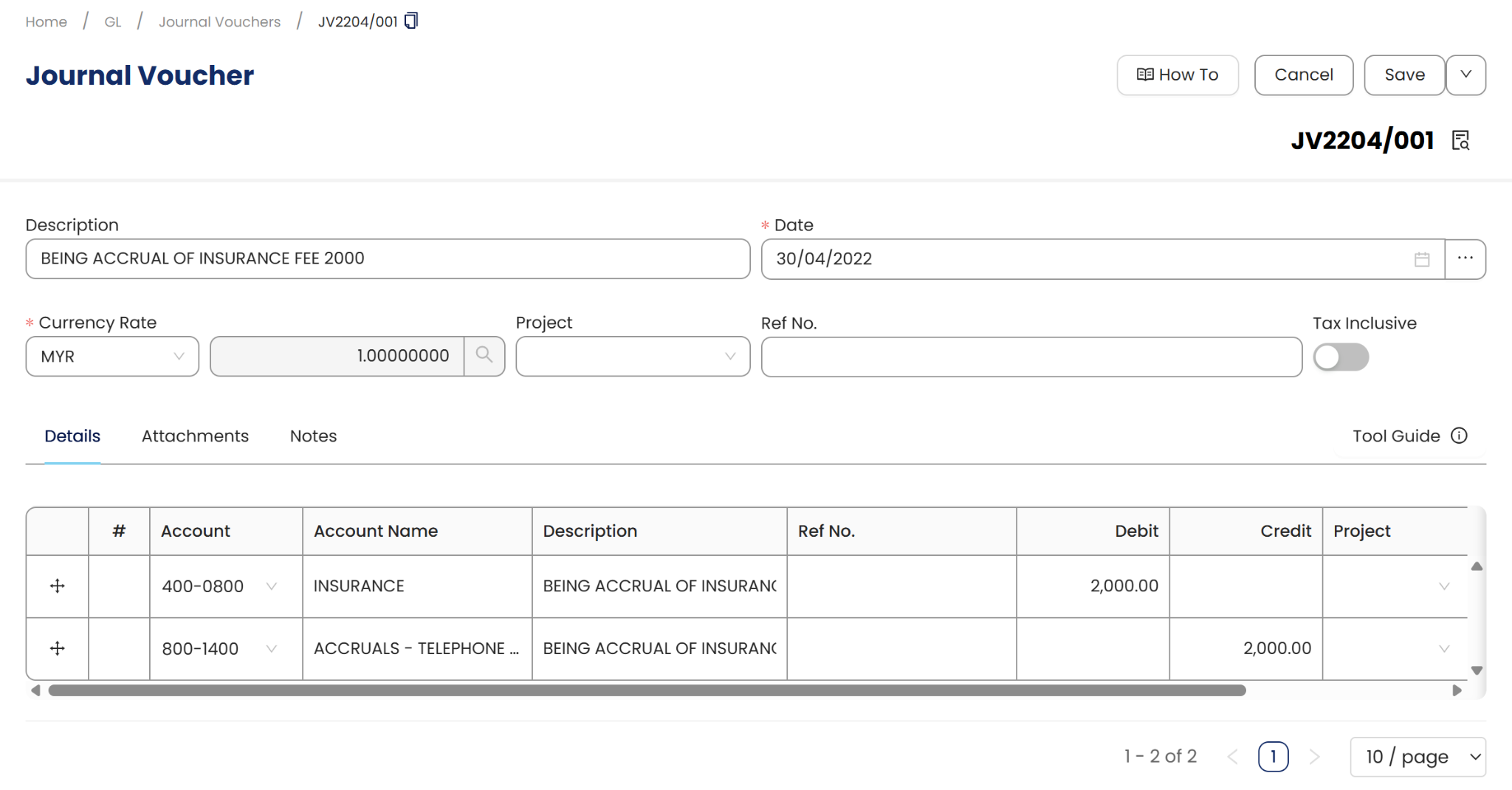The image size is (1512, 790).
Task: Click into the header Ref No. field
Action: (x=1031, y=357)
